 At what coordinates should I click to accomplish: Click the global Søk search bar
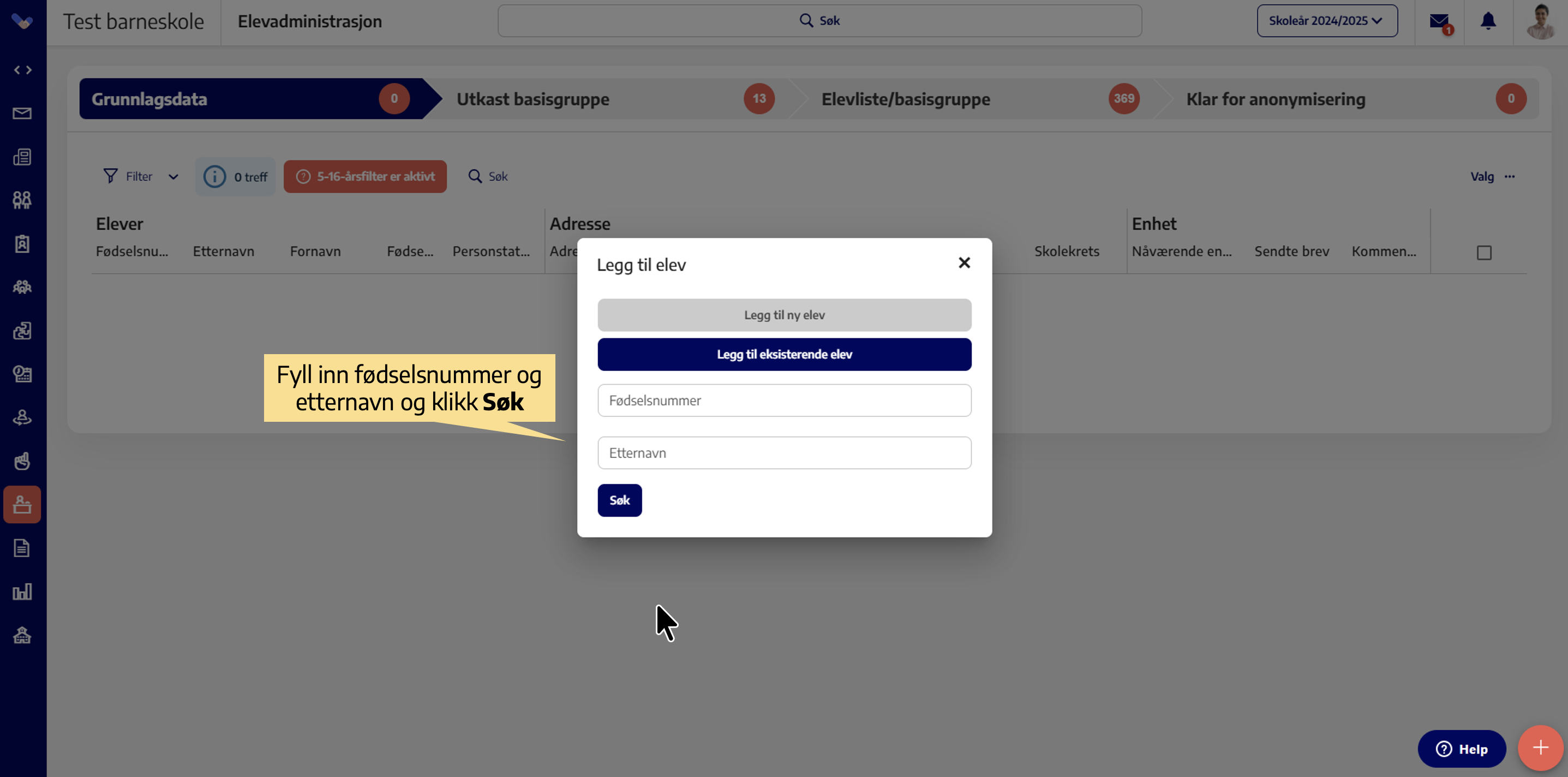pyautogui.click(x=819, y=21)
